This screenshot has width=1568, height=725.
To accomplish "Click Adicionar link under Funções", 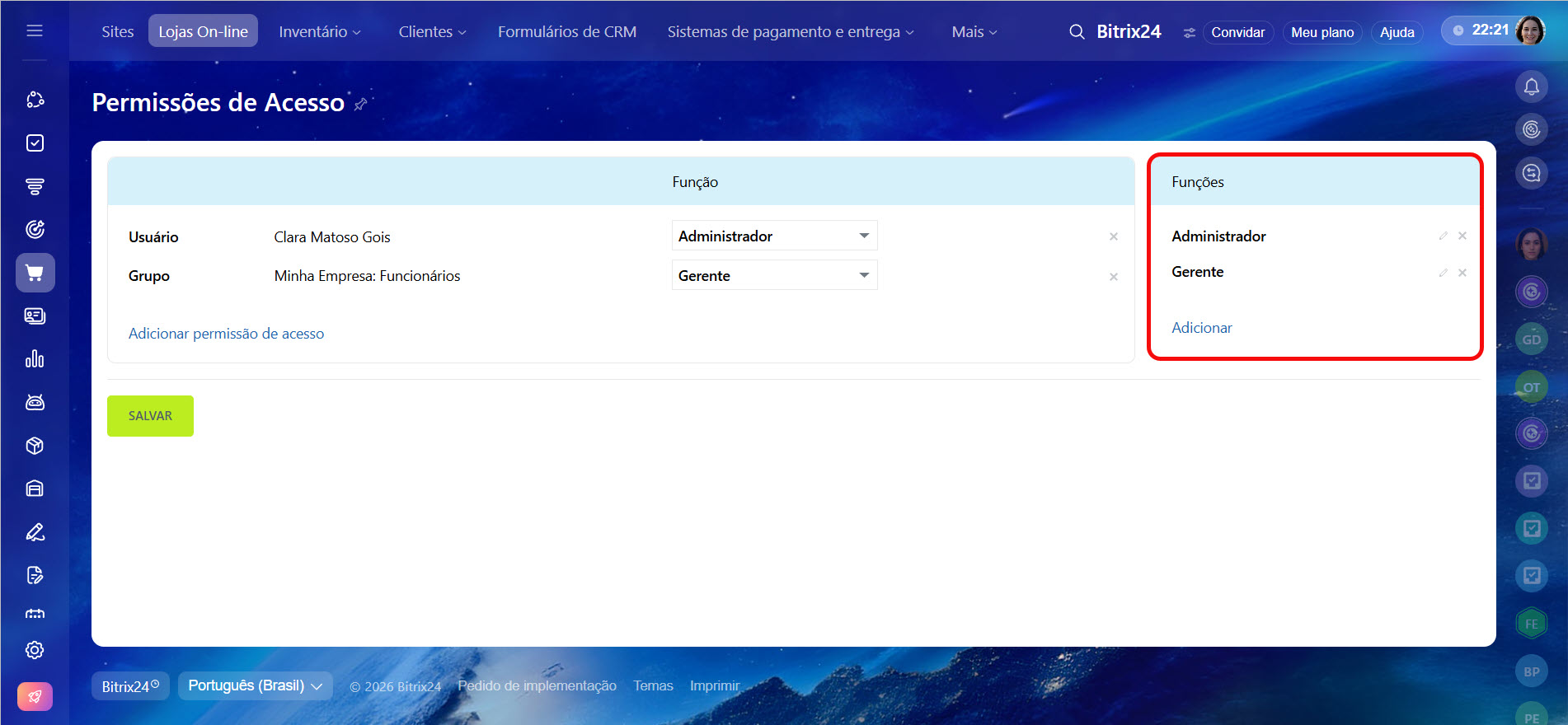I will click(1201, 328).
